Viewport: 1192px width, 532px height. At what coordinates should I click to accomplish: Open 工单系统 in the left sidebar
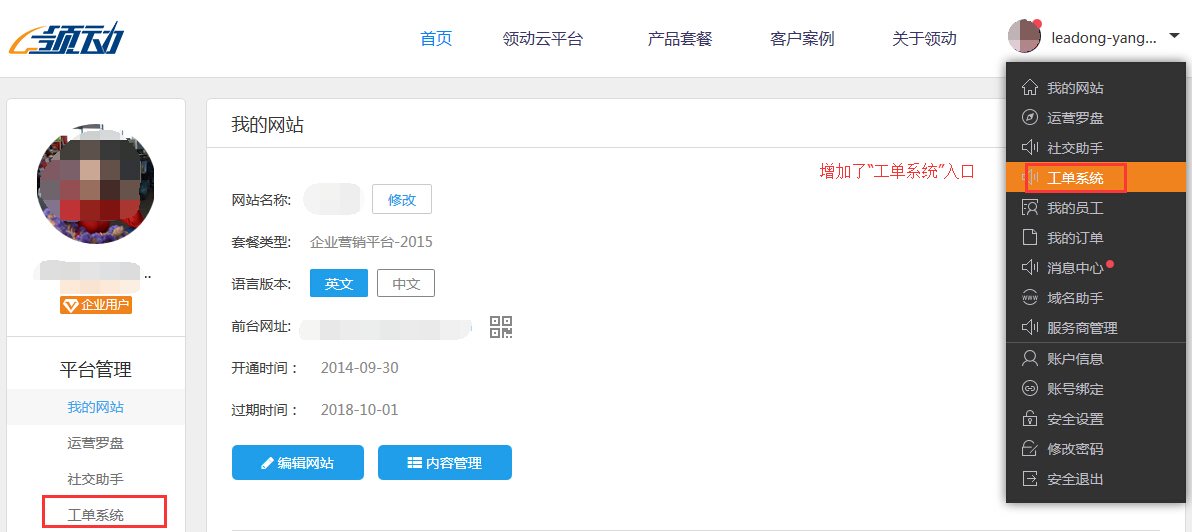[x=96, y=515]
